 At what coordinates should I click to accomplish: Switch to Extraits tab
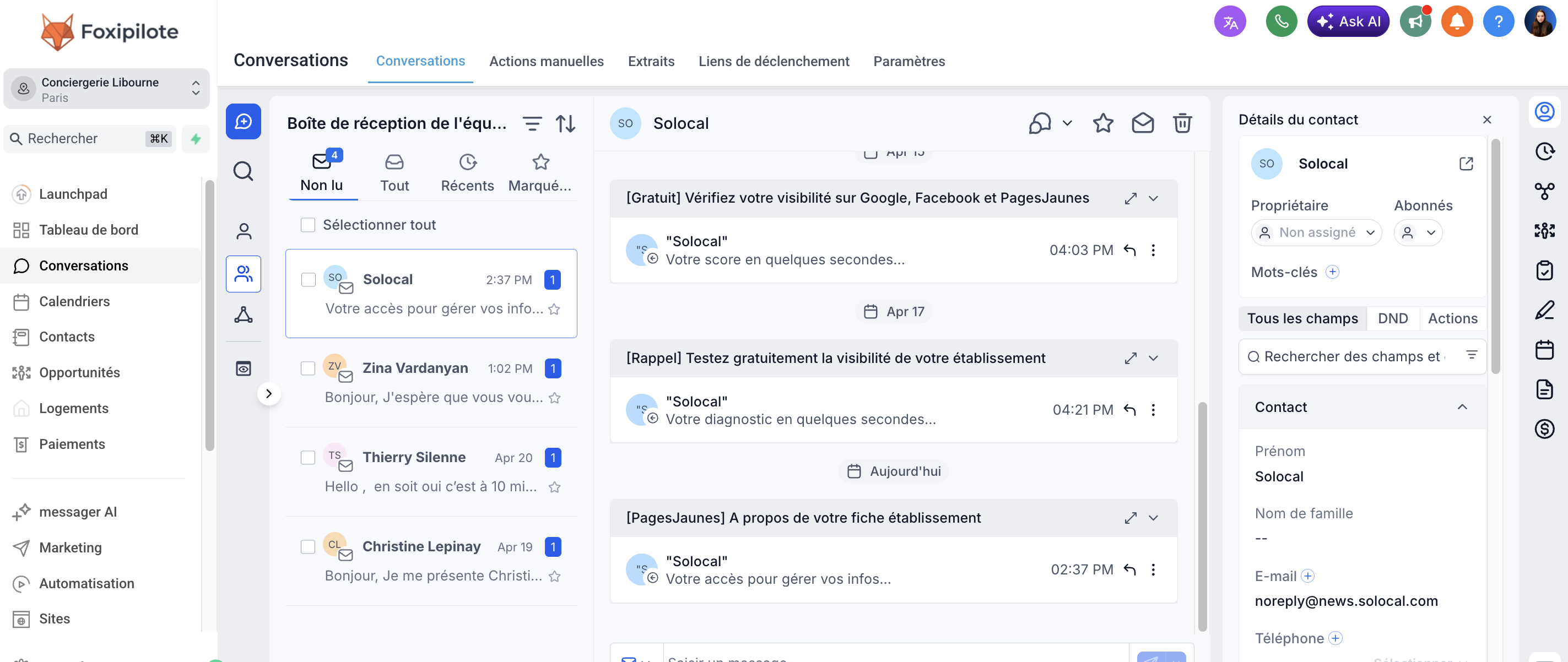tap(651, 62)
